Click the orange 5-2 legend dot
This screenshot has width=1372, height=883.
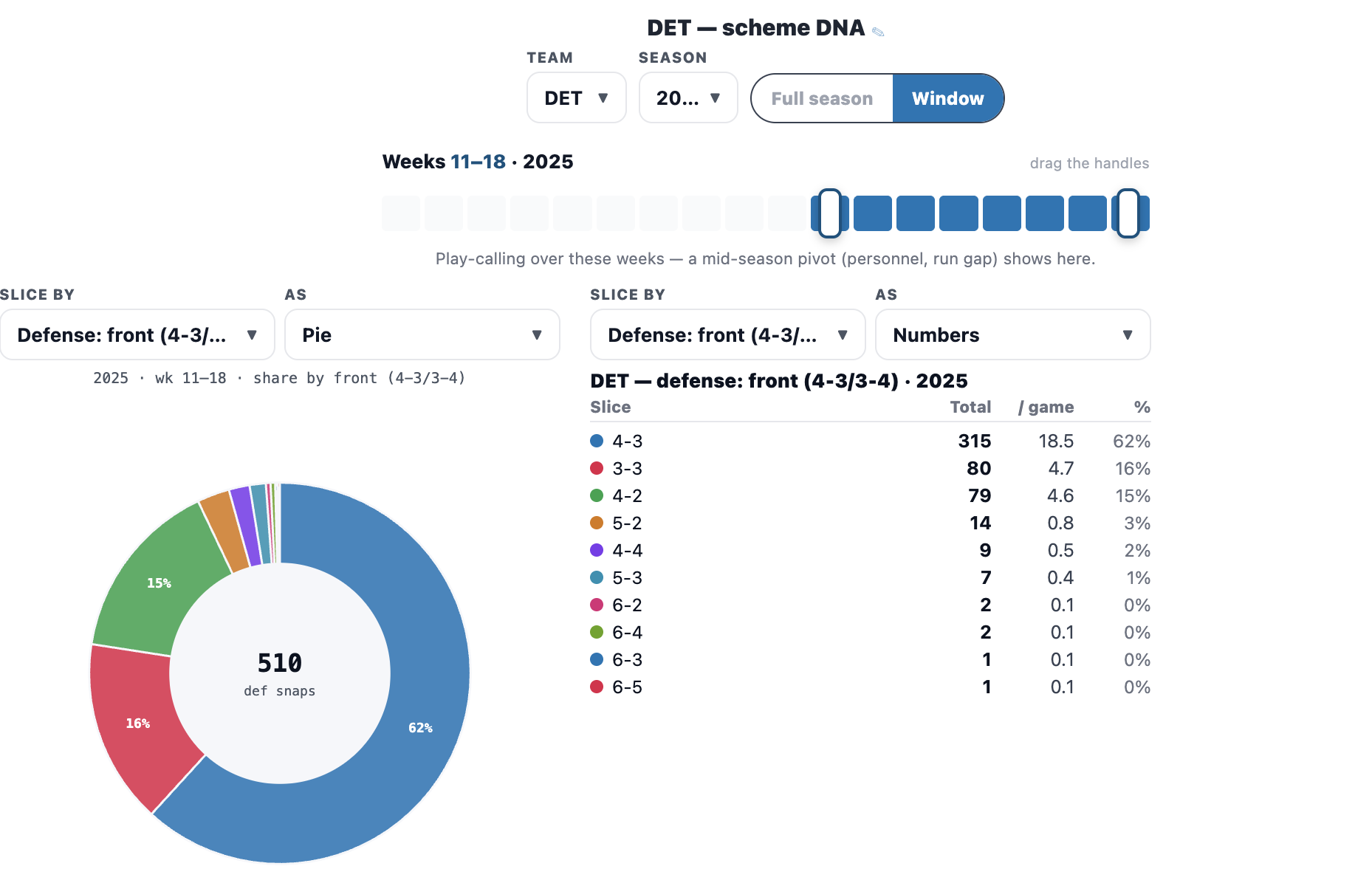[597, 523]
